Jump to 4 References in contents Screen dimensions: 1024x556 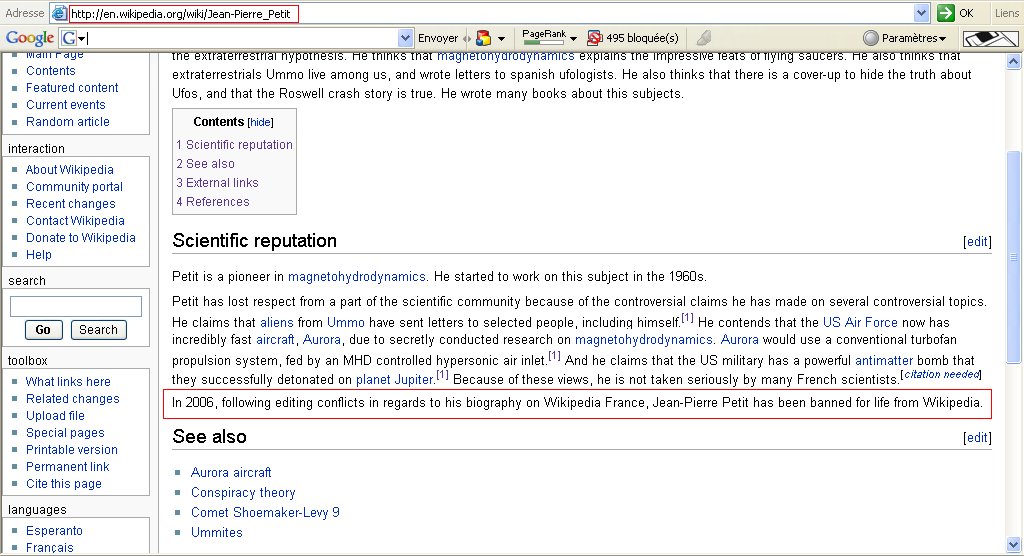[213, 201]
